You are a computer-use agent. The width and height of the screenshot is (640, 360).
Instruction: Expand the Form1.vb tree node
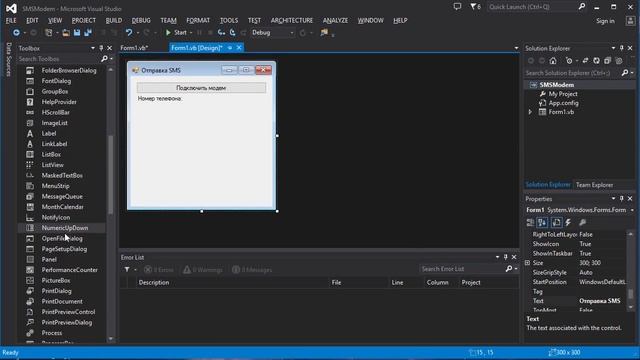530,112
